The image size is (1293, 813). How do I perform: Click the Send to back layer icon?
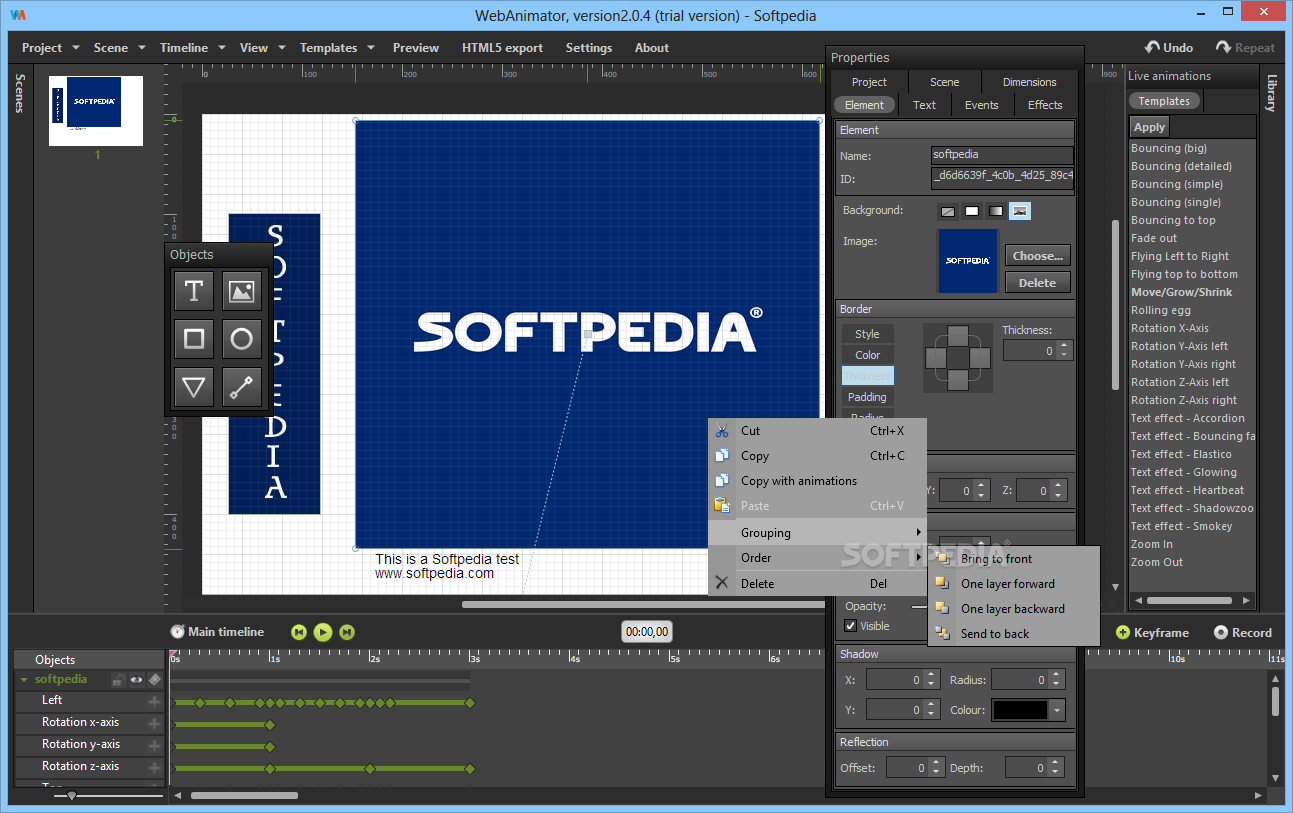[x=942, y=633]
